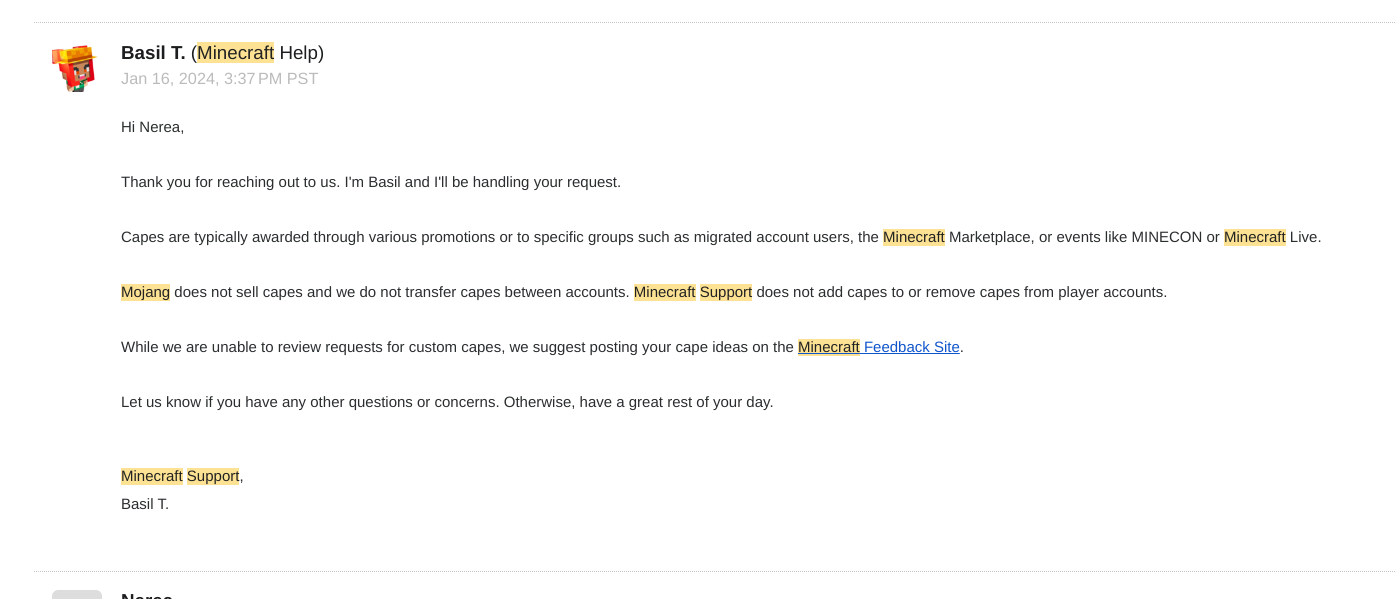
Task: Click the Jan 16, 2024 timestamp
Action: pyautogui.click(x=219, y=79)
